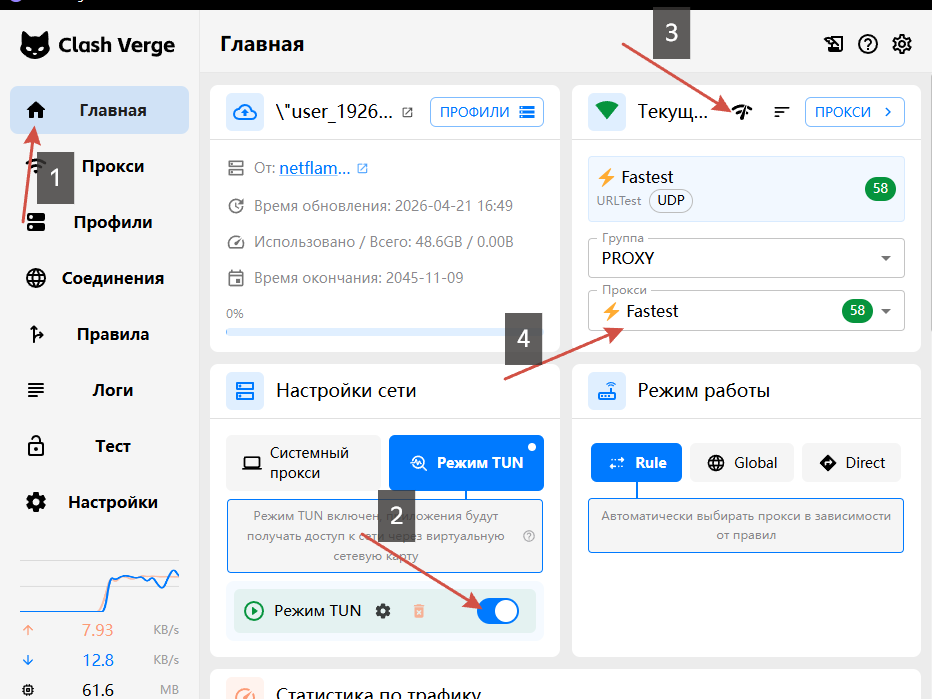Open the Правила page
The height and width of the screenshot is (699, 932).
click(99, 334)
